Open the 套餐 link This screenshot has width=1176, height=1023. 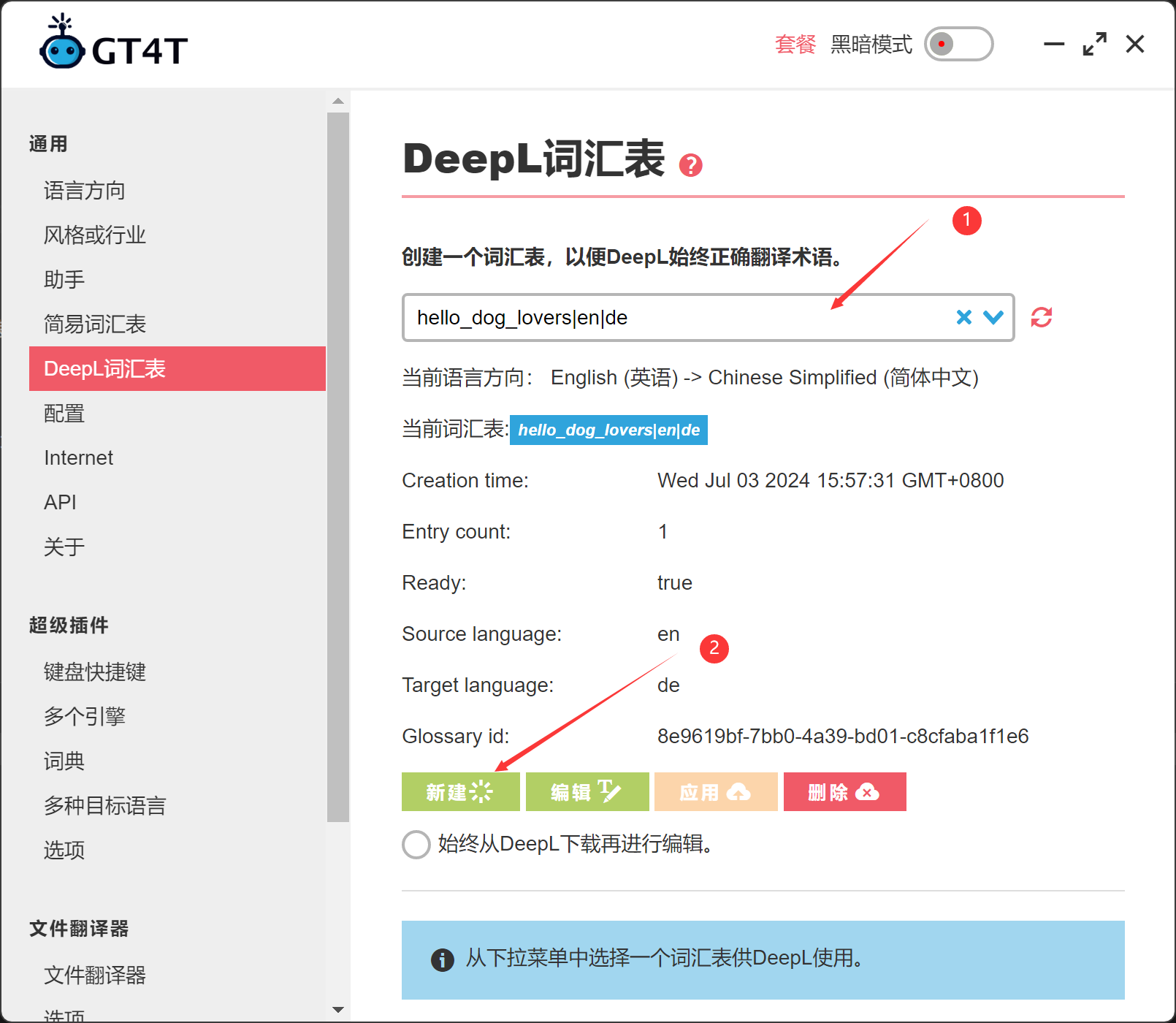point(795,44)
